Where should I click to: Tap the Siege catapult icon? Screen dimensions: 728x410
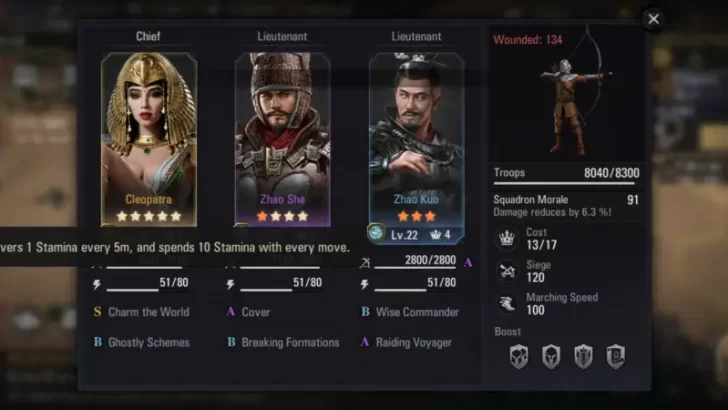point(507,271)
